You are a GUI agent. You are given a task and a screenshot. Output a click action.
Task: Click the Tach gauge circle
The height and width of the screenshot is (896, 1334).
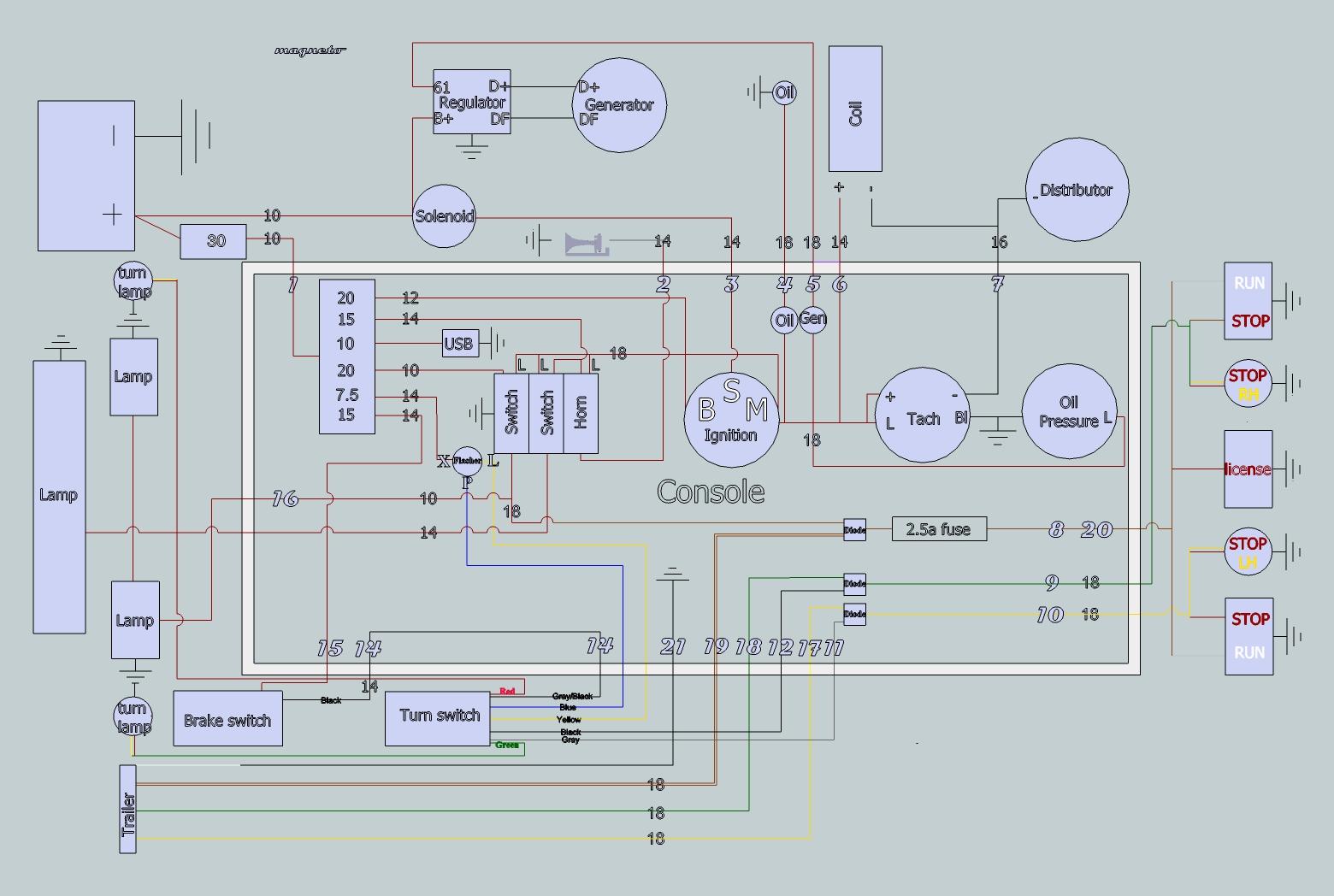[x=923, y=415]
